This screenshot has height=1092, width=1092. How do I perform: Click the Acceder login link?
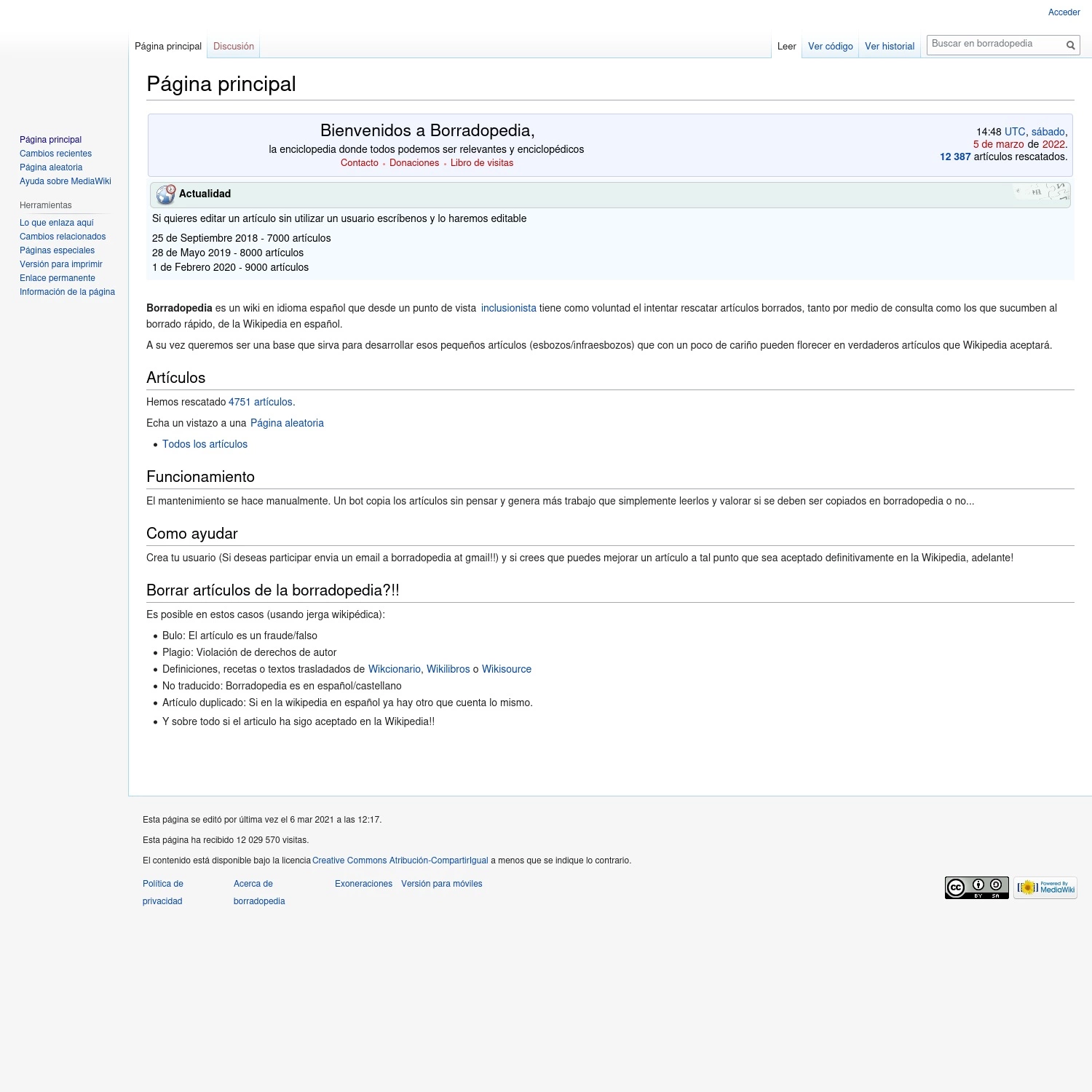[x=1064, y=12]
